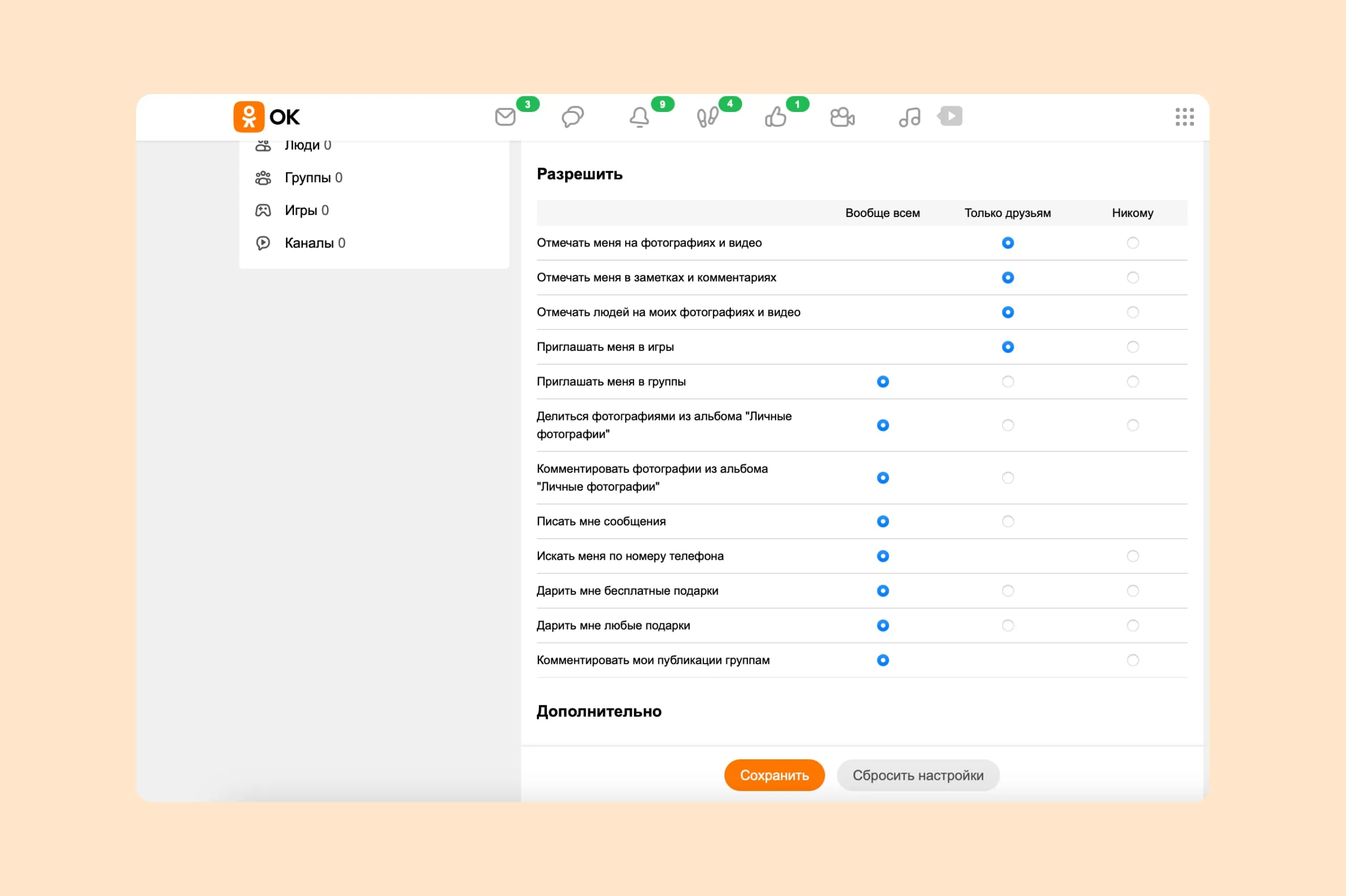Set sharing personal album photos to Никому
Image resolution: width=1346 pixels, height=896 pixels.
click(x=1132, y=425)
